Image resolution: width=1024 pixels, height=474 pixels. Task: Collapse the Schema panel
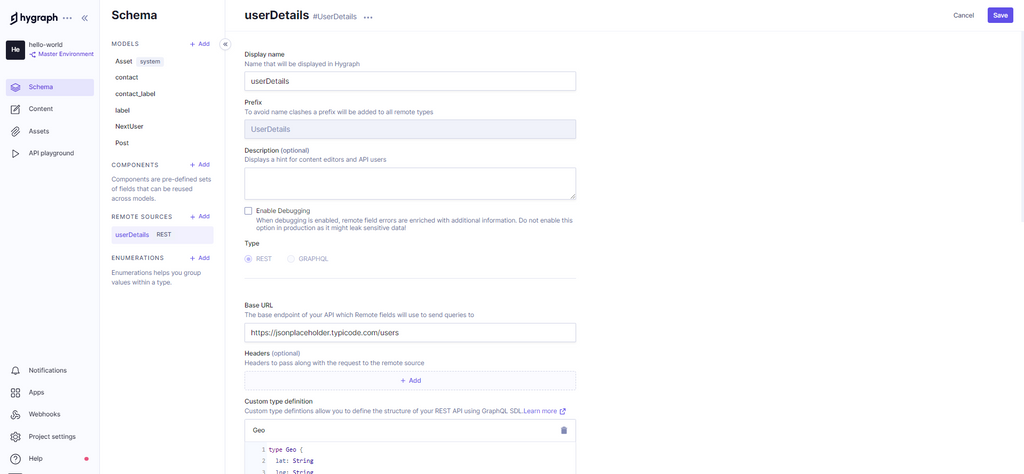pos(225,44)
